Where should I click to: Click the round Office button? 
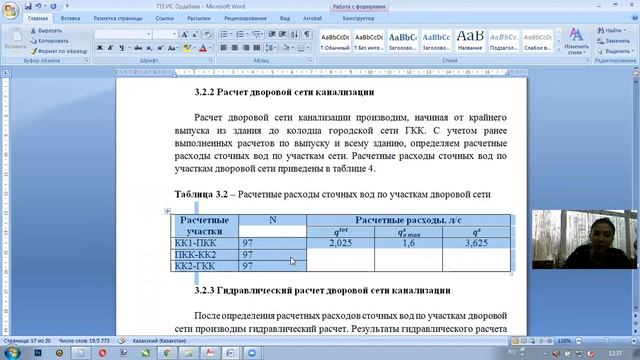(x=10, y=11)
